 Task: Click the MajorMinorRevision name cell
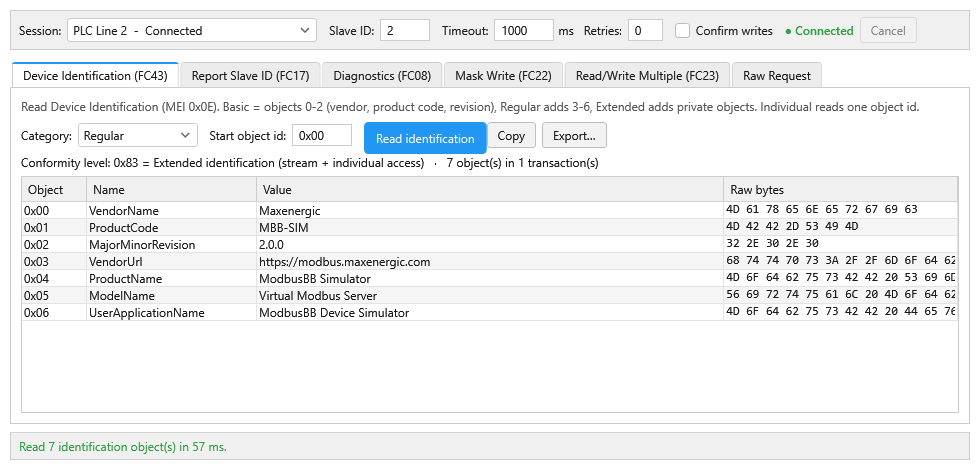click(x=171, y=244)
